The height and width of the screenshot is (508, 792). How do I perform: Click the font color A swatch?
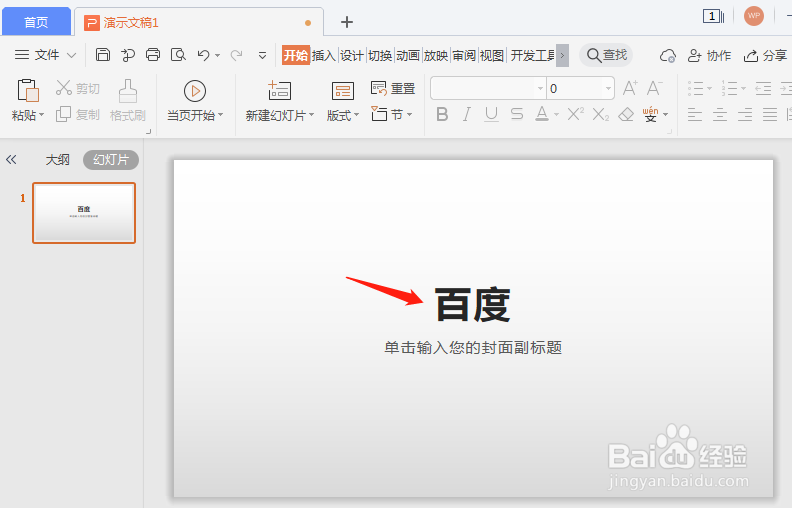pyautogui.click(x=542, y=115)
